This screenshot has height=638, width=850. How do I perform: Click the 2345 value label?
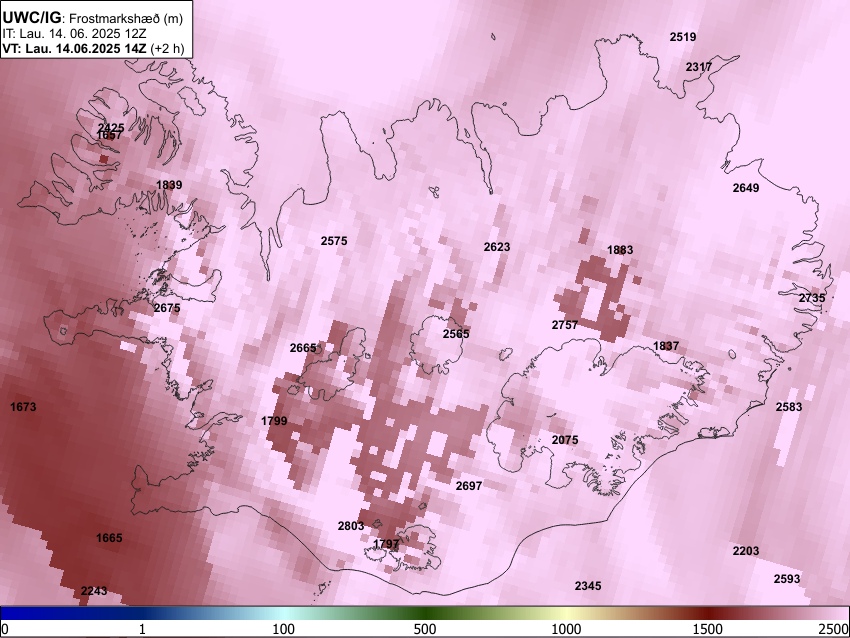coord(588,586)
